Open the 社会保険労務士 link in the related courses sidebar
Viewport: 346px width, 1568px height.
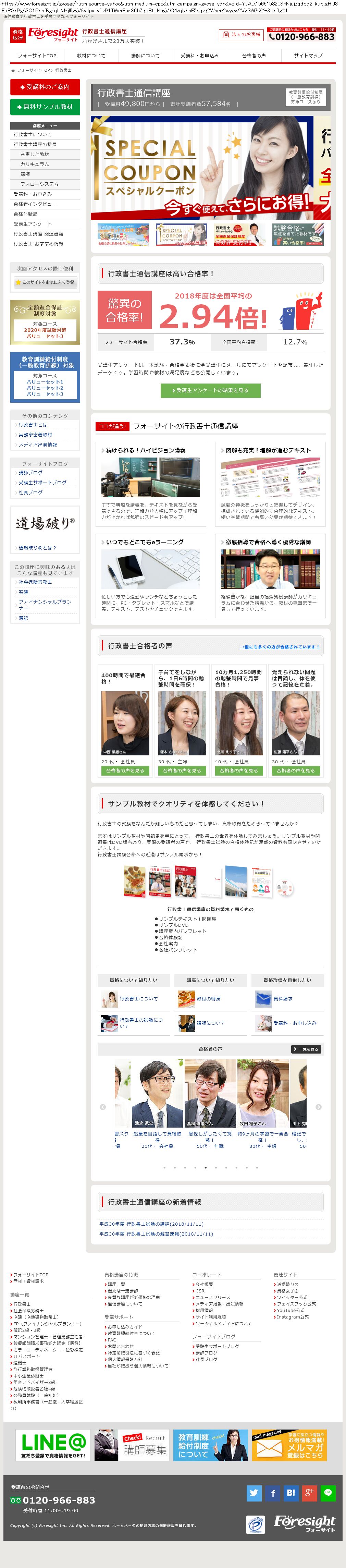click(35, 582)
